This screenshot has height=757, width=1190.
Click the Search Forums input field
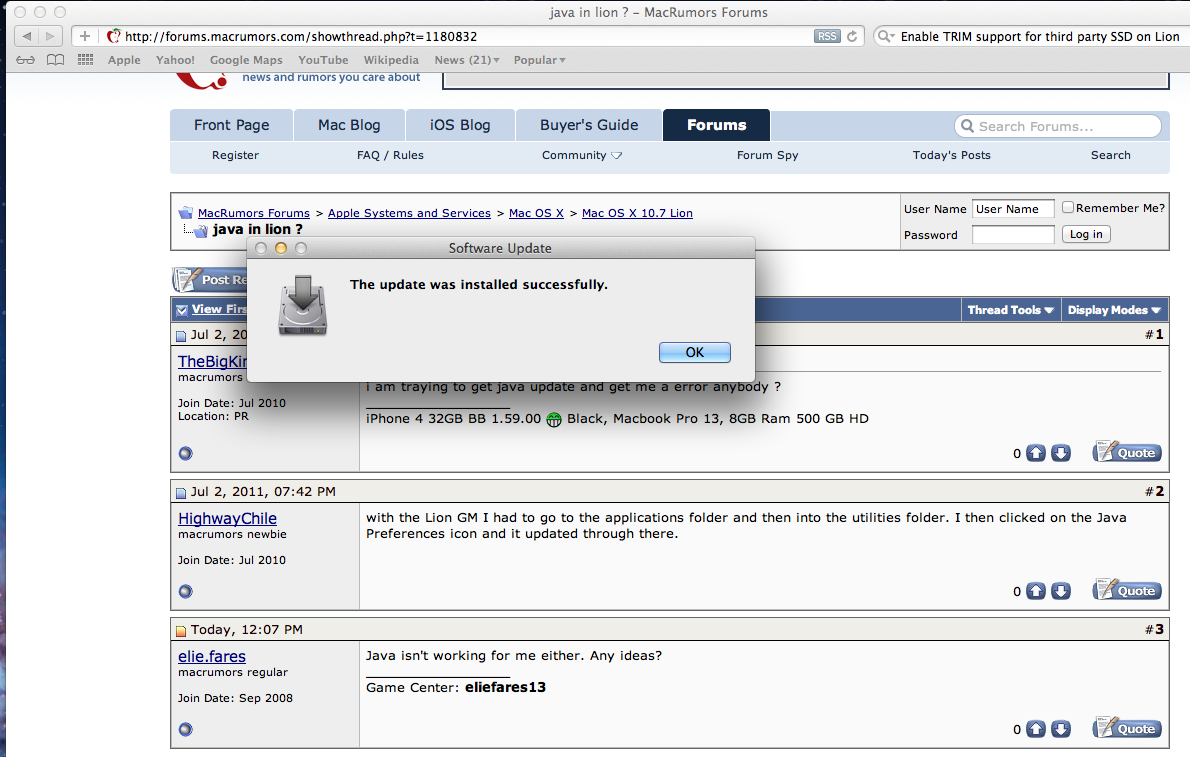pos(1058,126)
